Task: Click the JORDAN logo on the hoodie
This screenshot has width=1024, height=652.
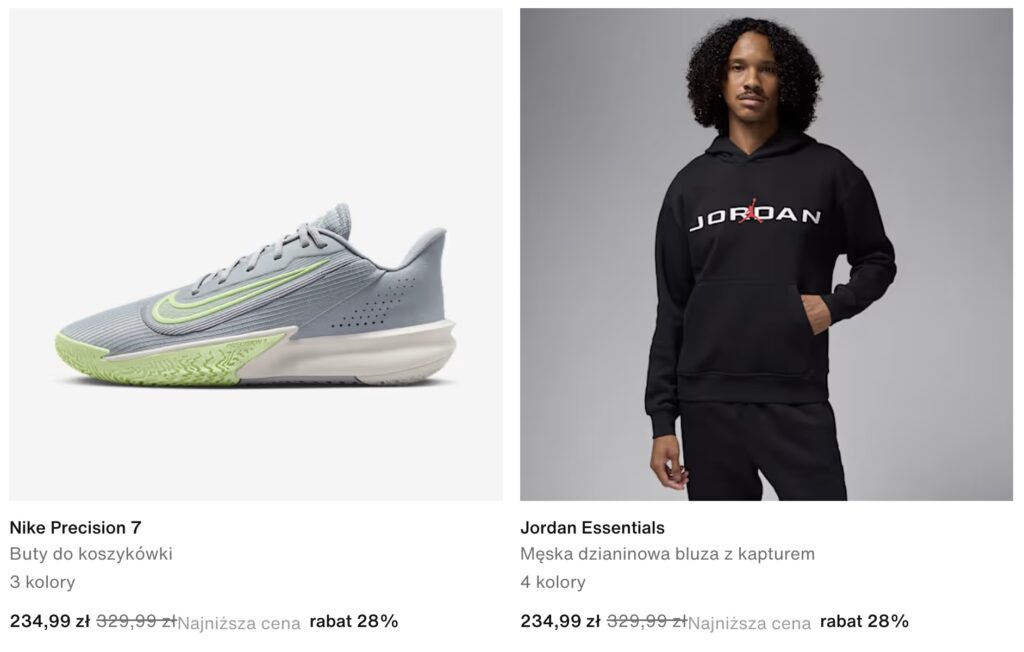Action: click(x=755, y=214)
